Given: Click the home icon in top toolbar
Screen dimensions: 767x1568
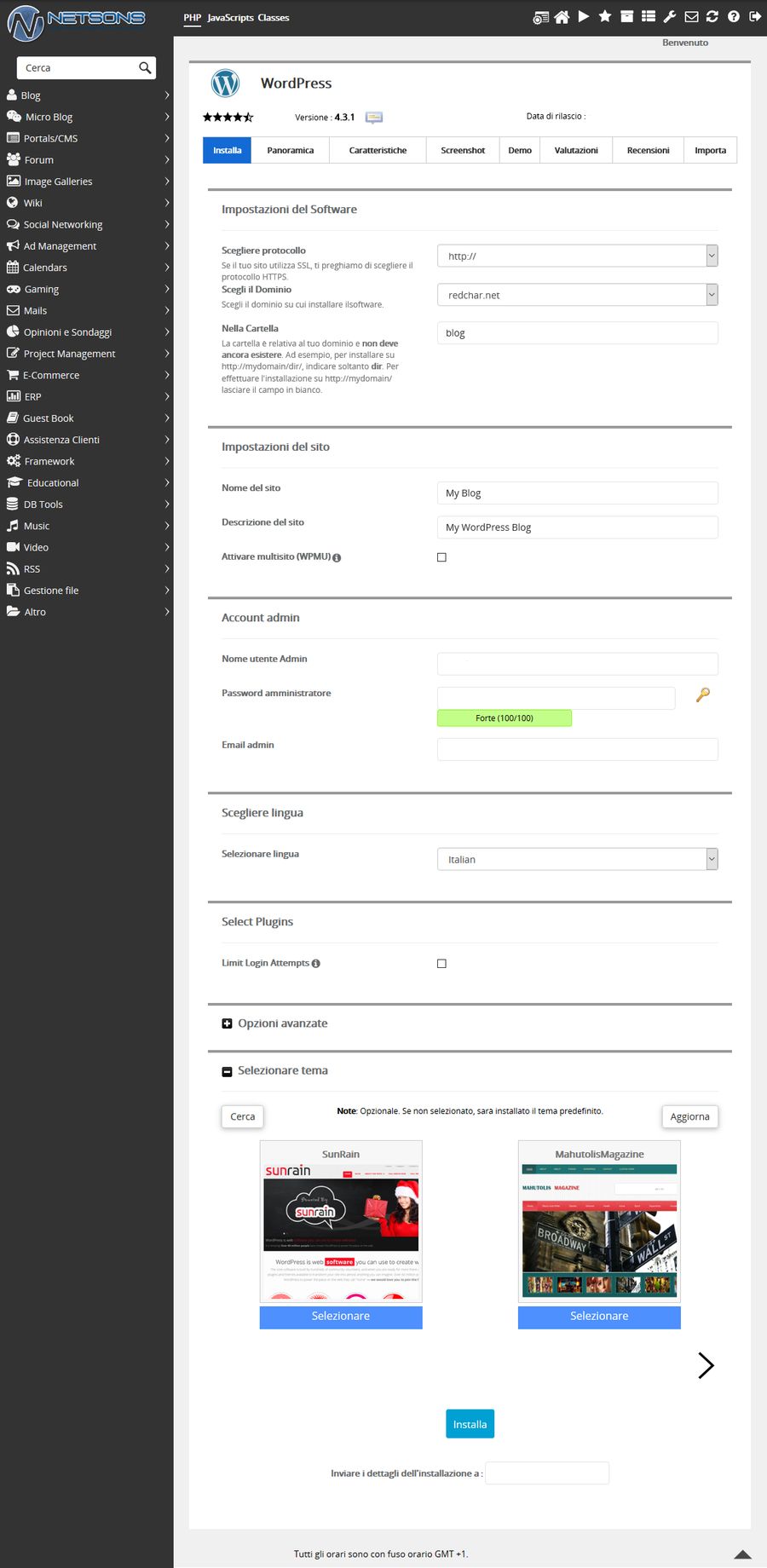Looking at the screenshot, I should pyautogui.click(x=562, y=17).
